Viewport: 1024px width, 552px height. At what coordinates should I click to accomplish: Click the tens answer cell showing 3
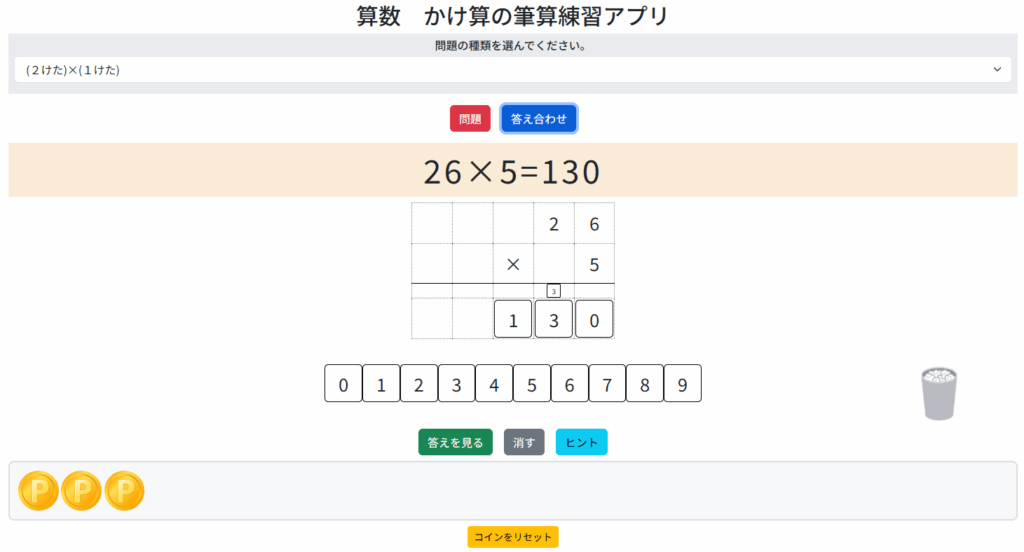554,320
